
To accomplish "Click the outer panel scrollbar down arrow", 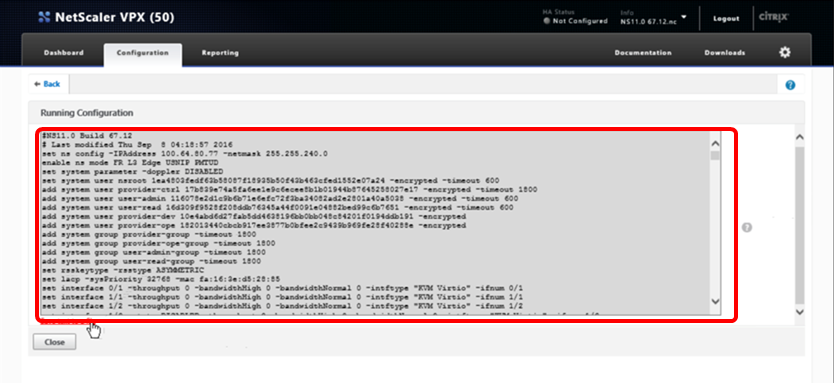I will pos(799,312).
